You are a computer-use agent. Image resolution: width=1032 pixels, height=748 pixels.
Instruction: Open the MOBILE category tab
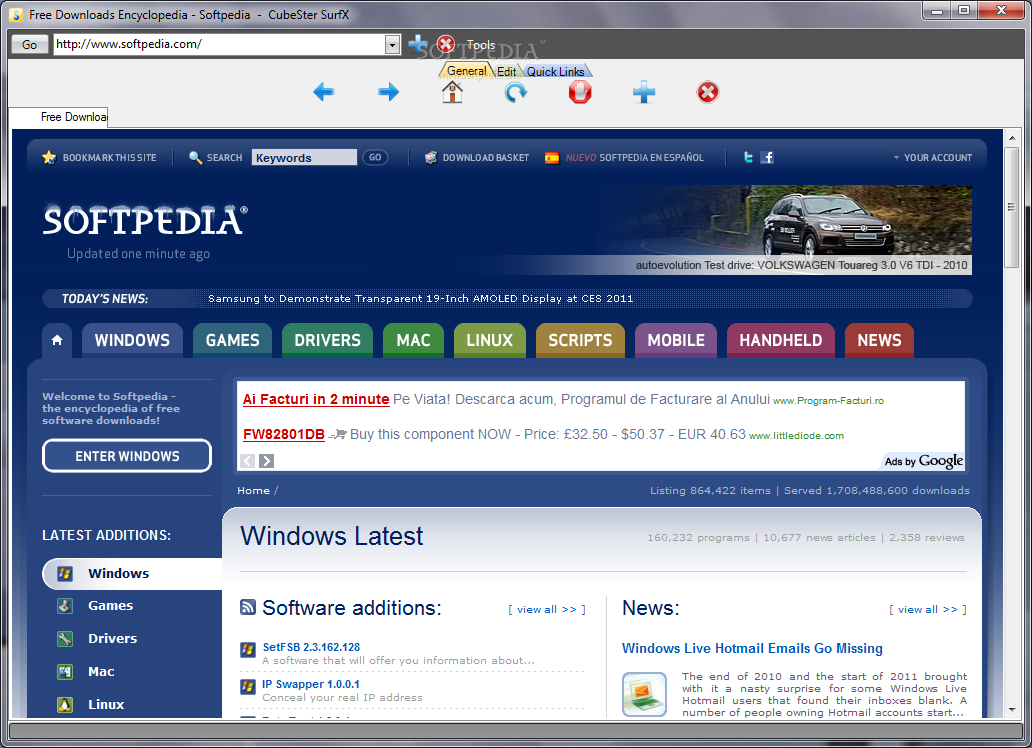[676, 340]
